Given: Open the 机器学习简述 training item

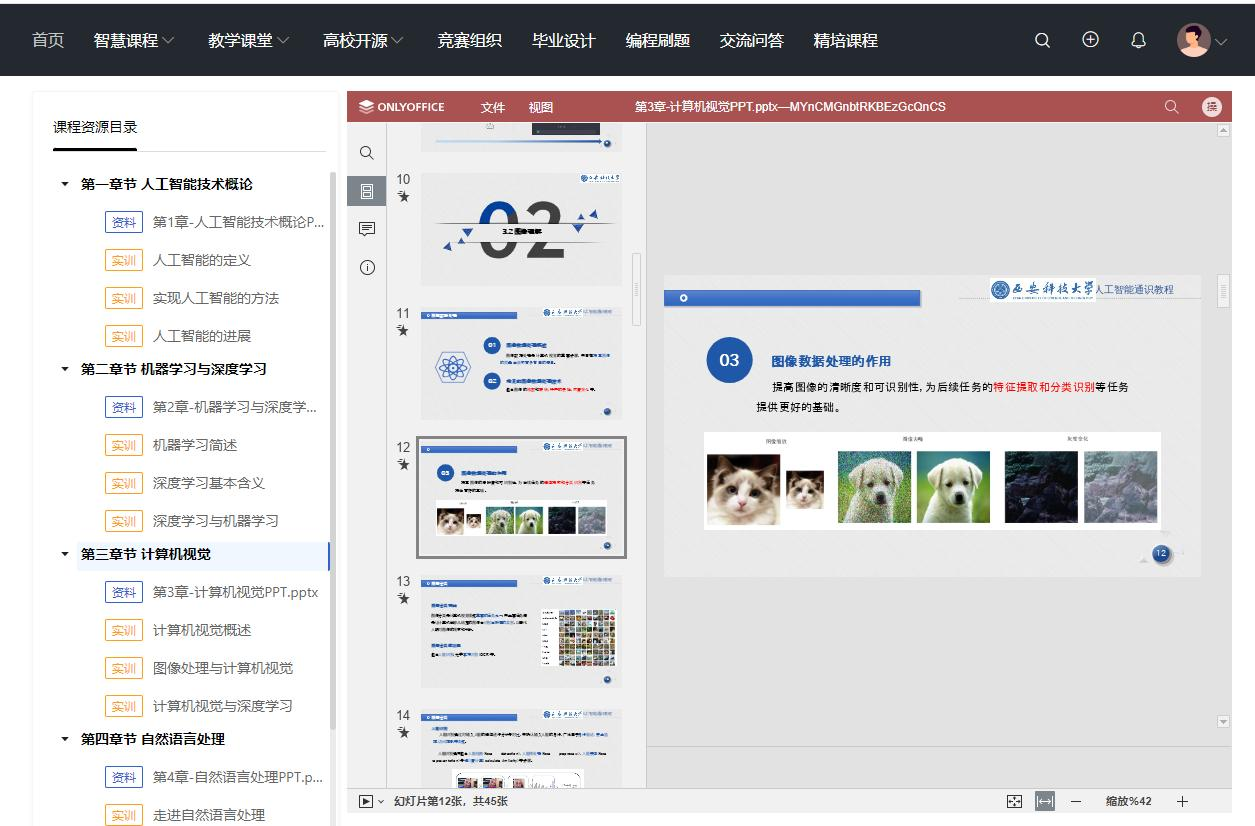Looking at the screenshot, I should (x=195, y=445).
